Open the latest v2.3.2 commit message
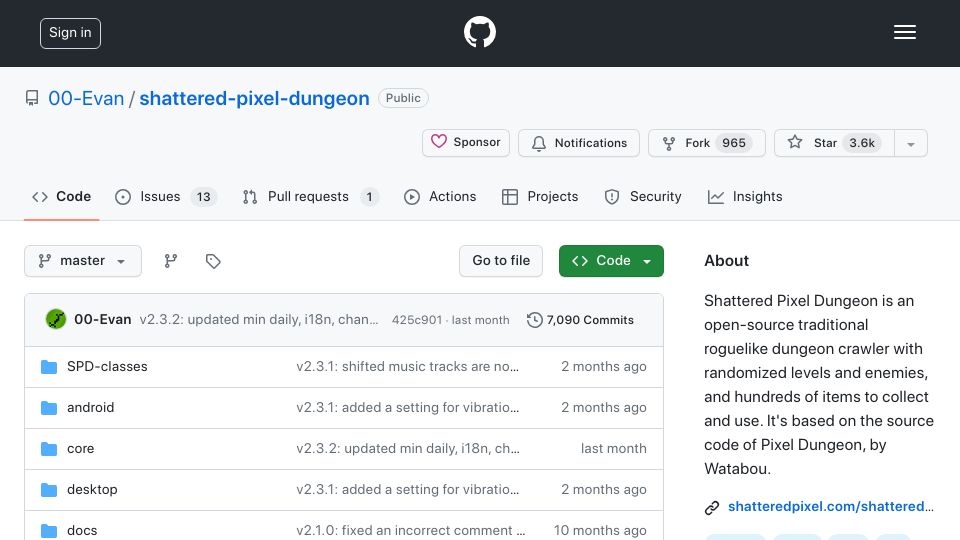This screenshot has width=960, height=540. coord(259,320)
